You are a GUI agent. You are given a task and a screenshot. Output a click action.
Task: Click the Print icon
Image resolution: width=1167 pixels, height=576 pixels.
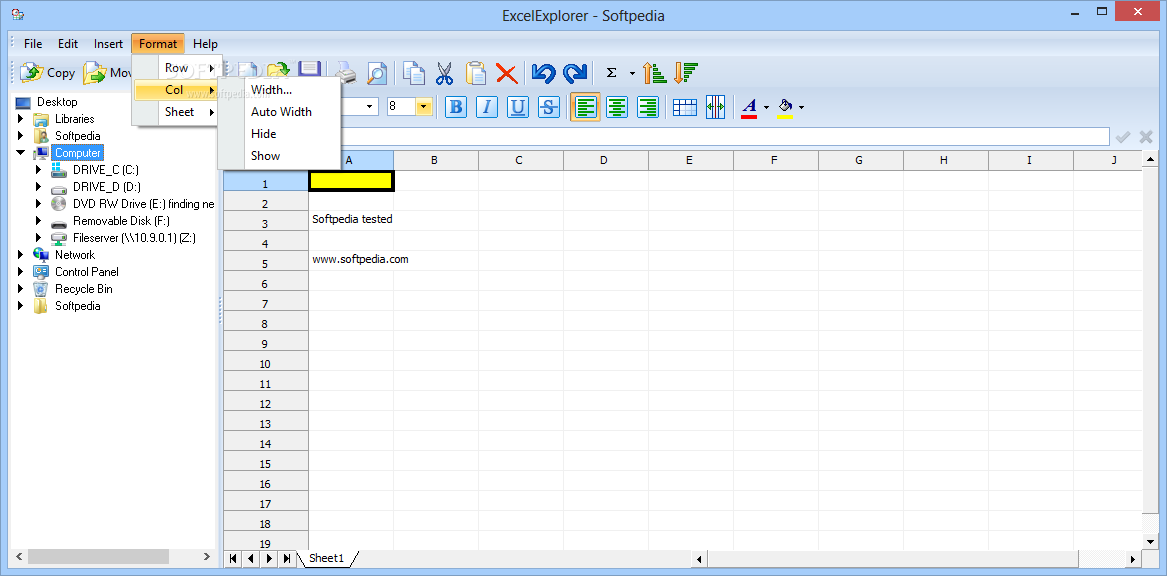click(345, 73)
